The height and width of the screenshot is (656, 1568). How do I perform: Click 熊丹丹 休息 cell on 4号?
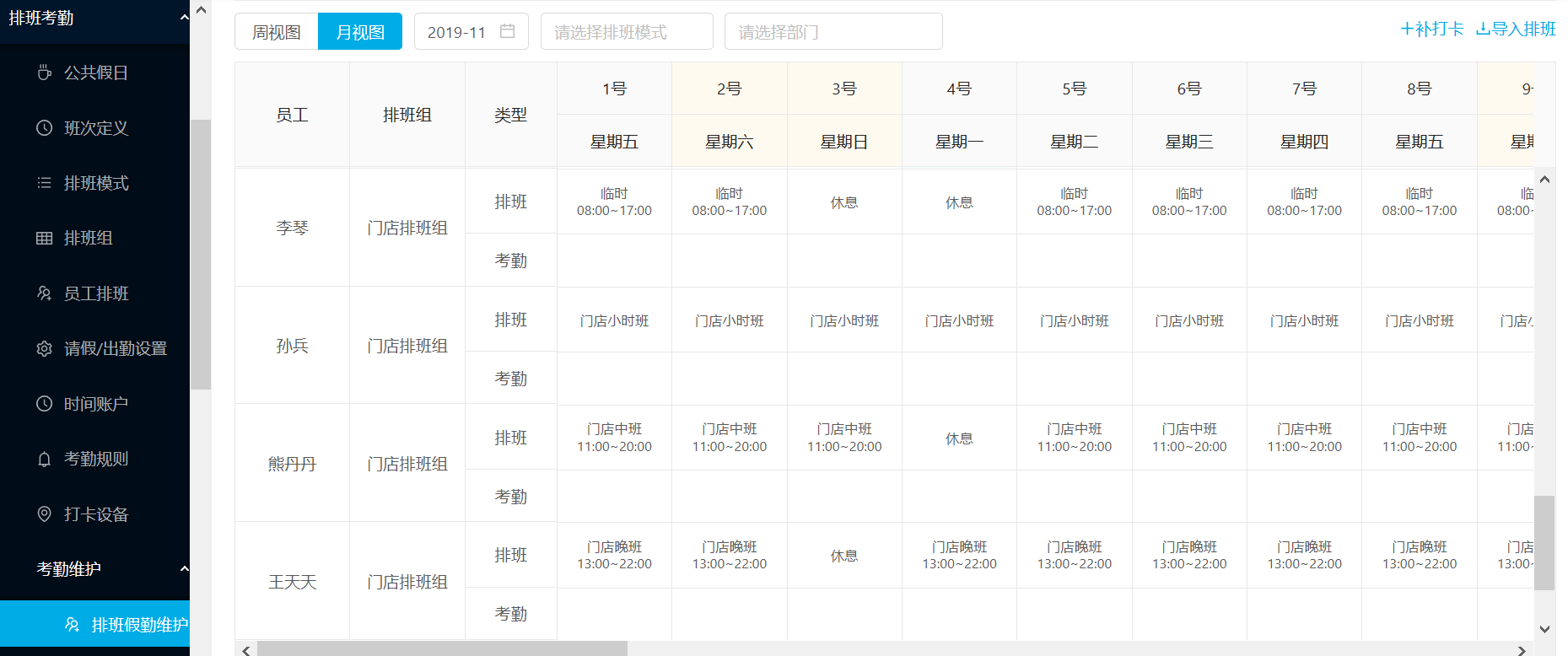click(x=959, y=438)
